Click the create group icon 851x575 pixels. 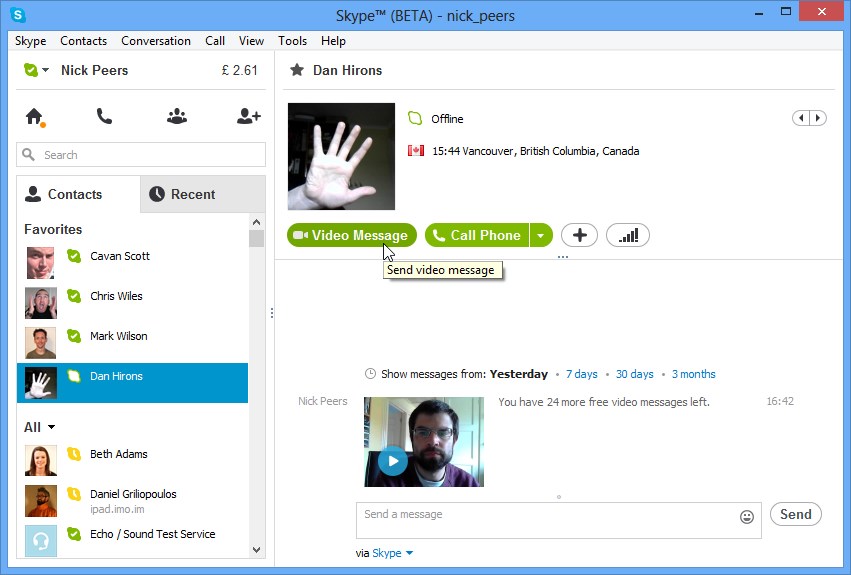(177, 116)
